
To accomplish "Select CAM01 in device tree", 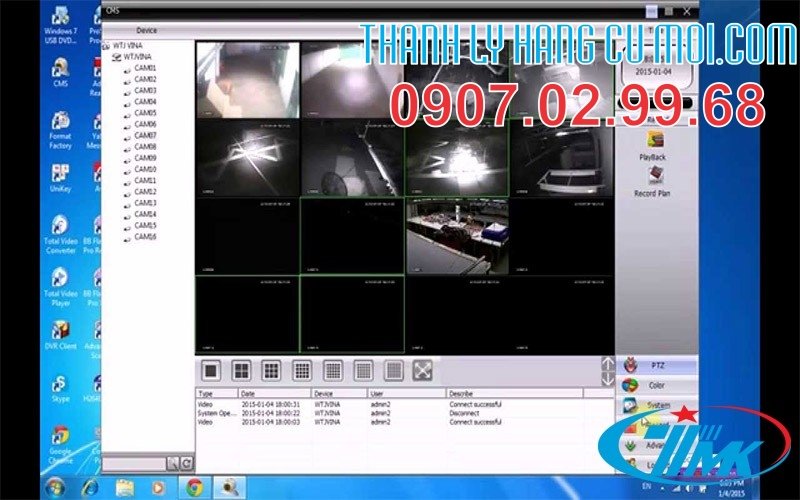I will (145, 68).
